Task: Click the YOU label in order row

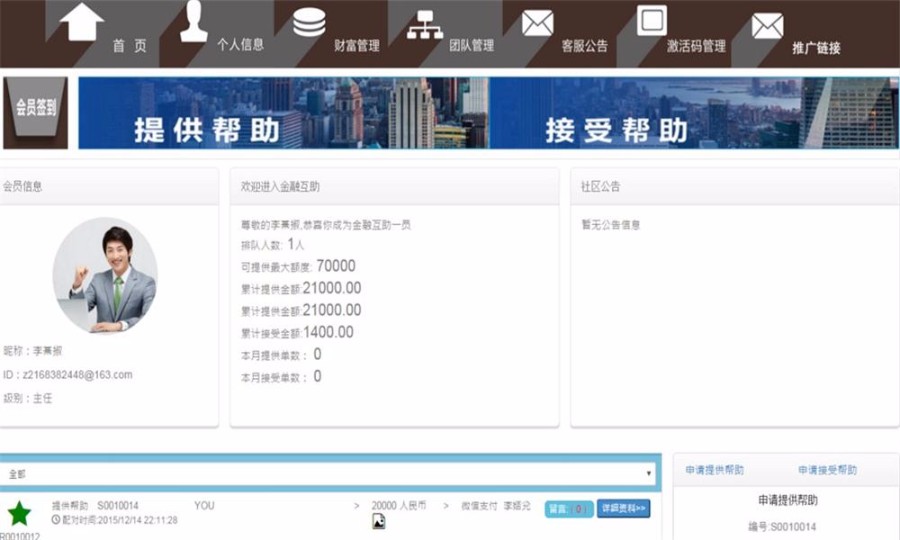Action: pyautogui.click(x=204, y=506)
